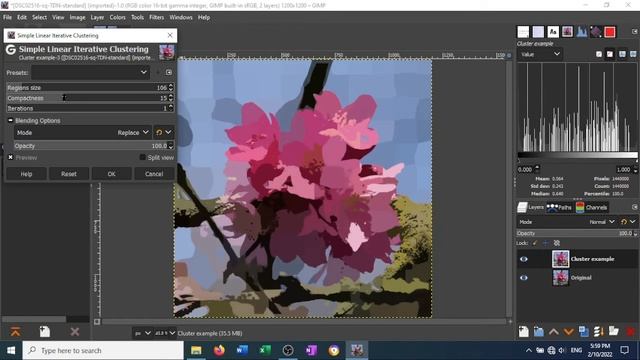Open layer Mode Normal dropdown
The image size is (640, 360).
click(x=567, y=222)
